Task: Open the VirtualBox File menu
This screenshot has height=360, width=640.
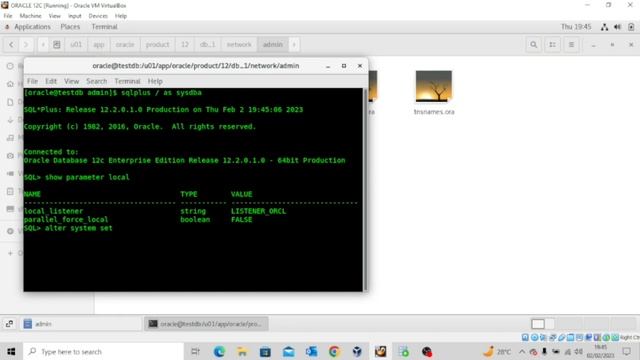Action: click(8, 16)
